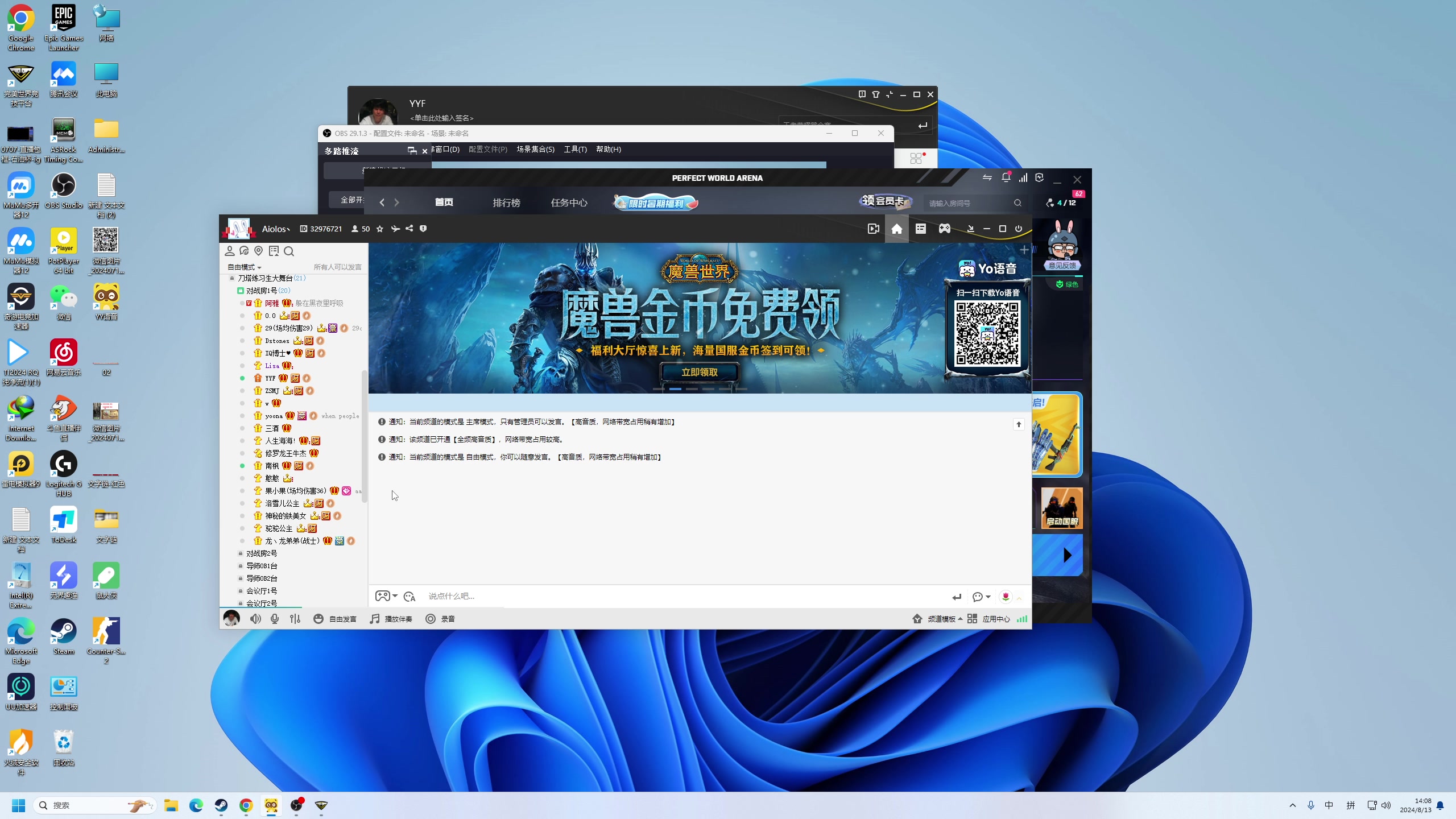Send message with the enter arrow icon
The image size is (1456, 819).
(x=957, y=597)
